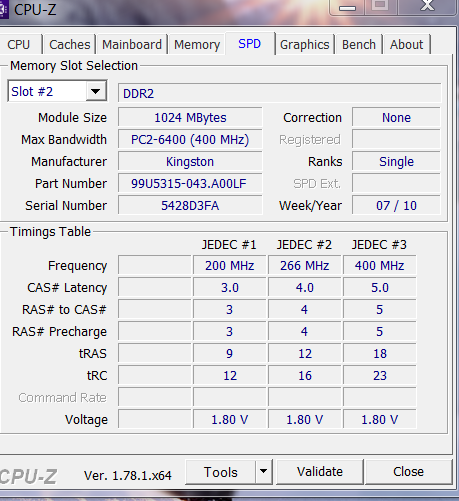
Task: Click the DDR2 memory type field
Action: click(279, 93)
